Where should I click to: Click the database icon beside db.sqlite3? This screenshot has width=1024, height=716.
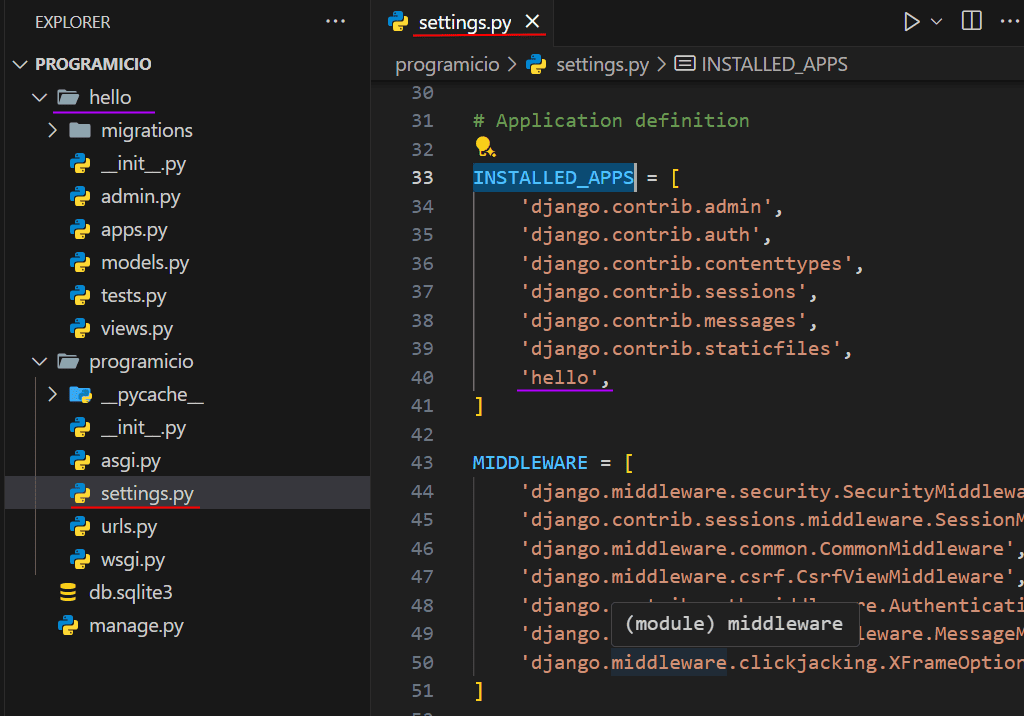pos(68,592)
